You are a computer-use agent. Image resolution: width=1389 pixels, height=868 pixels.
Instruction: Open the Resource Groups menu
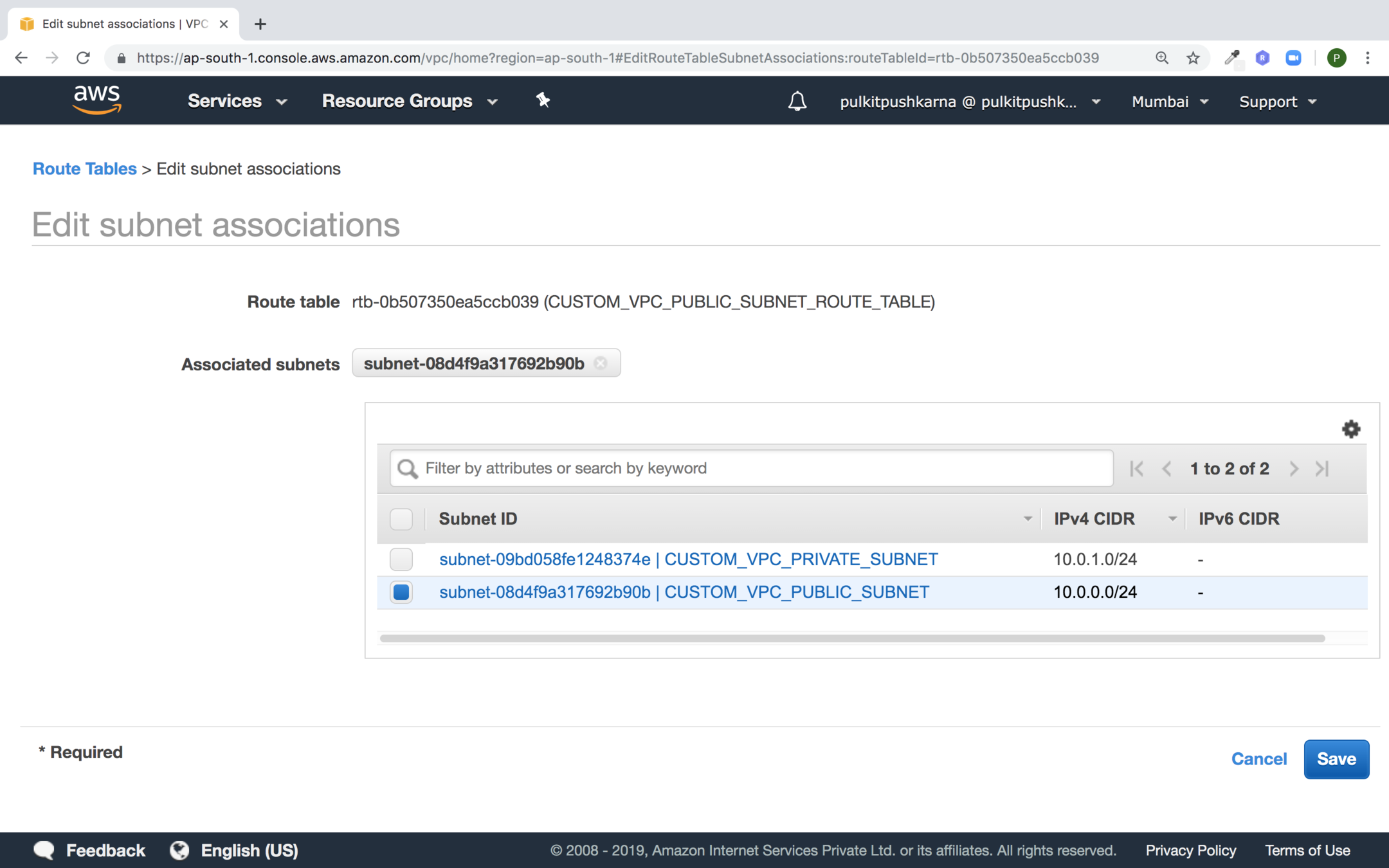(410, 102)
